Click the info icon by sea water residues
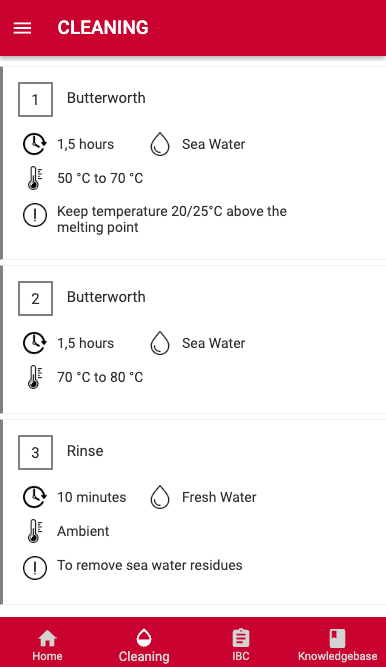The width and height of the screenshot is (386, 667). 34,567
